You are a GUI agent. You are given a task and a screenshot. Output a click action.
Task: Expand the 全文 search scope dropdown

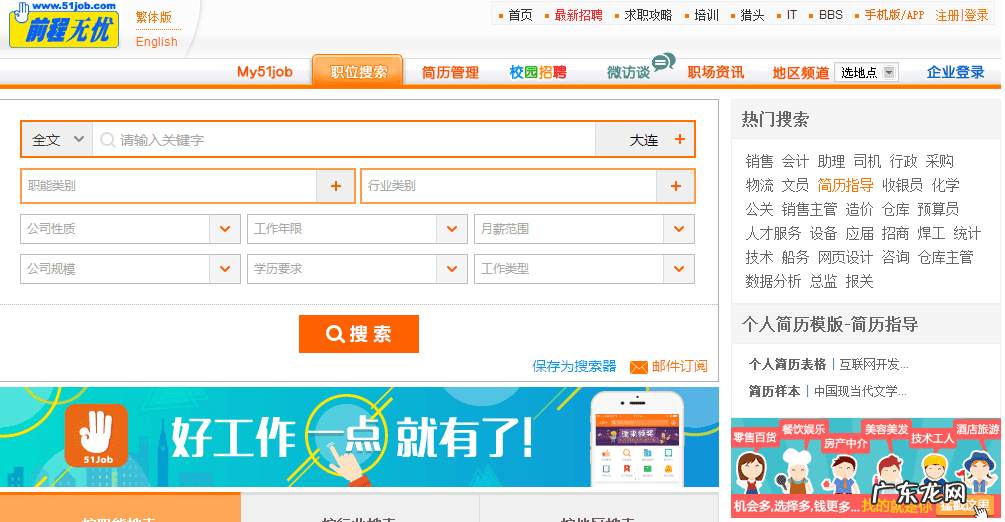point(57,140)
